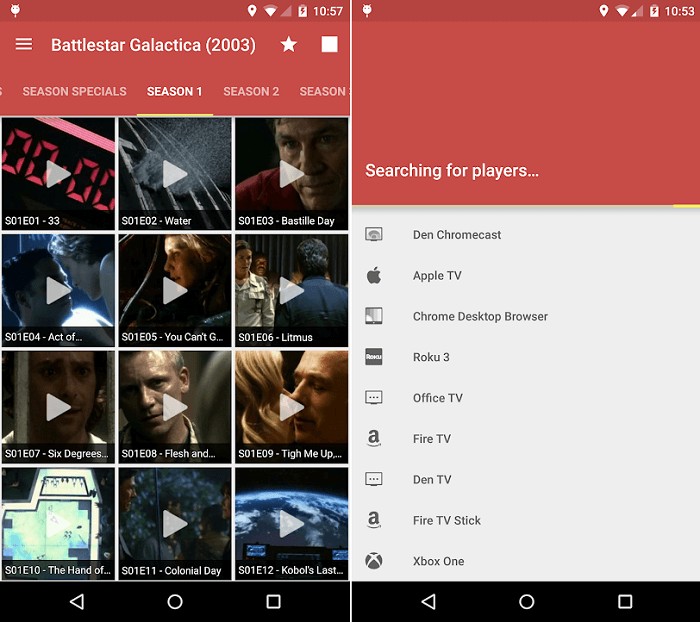Viewport: 700px width, 622px height.
Task: Tap the Roku logo icon
Action: (x=374, y=357)
